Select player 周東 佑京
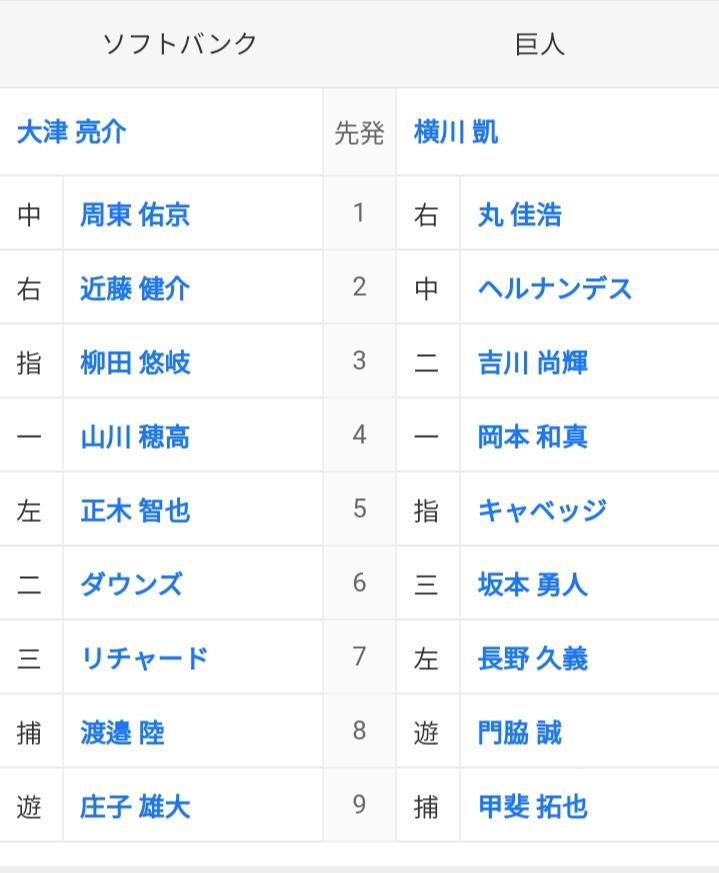The height and width of the screenshot is (873, 719). (x=135, y=215)
